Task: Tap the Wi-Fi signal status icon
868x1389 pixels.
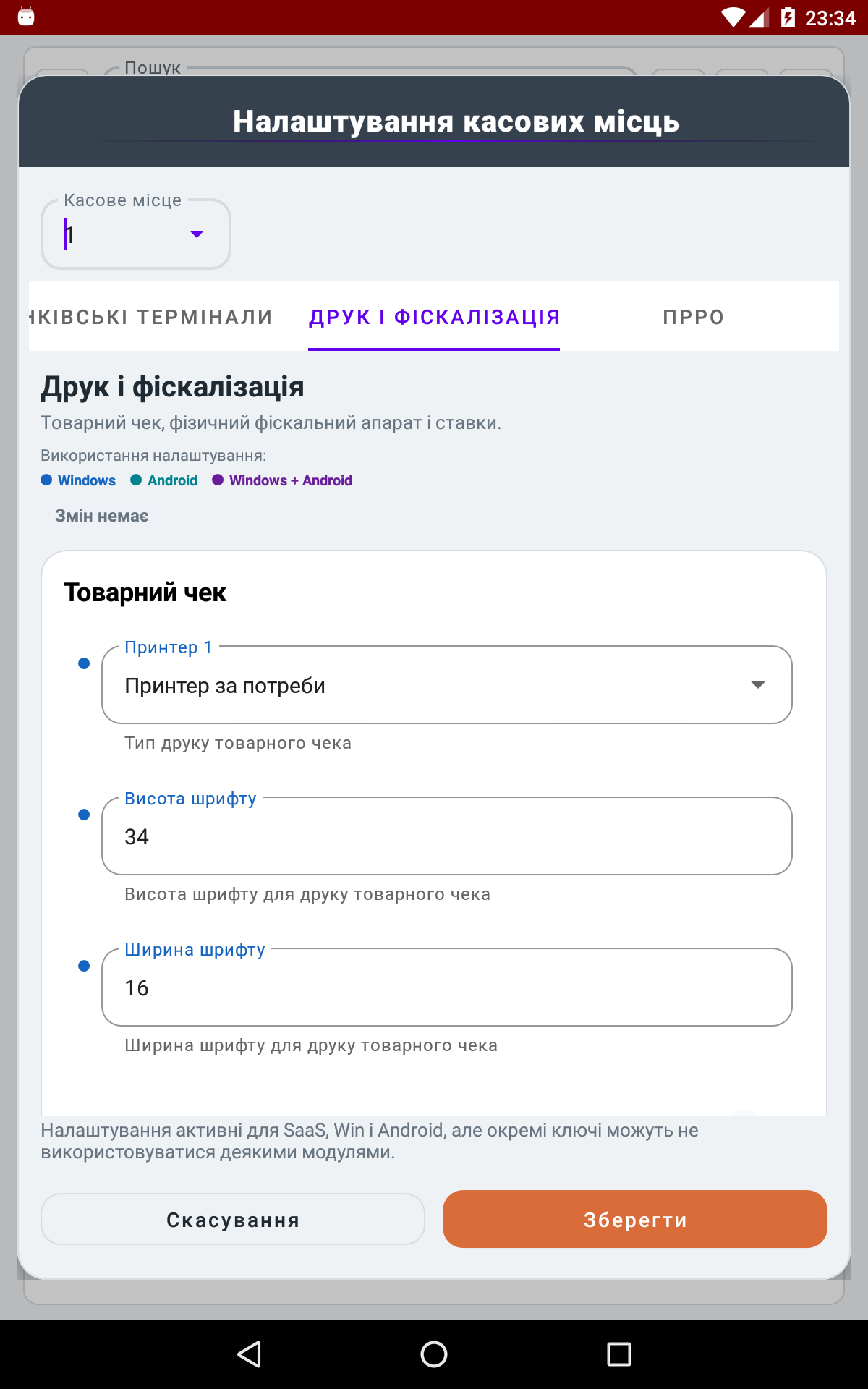Action: pyautogui.click(x=733, y=17)
